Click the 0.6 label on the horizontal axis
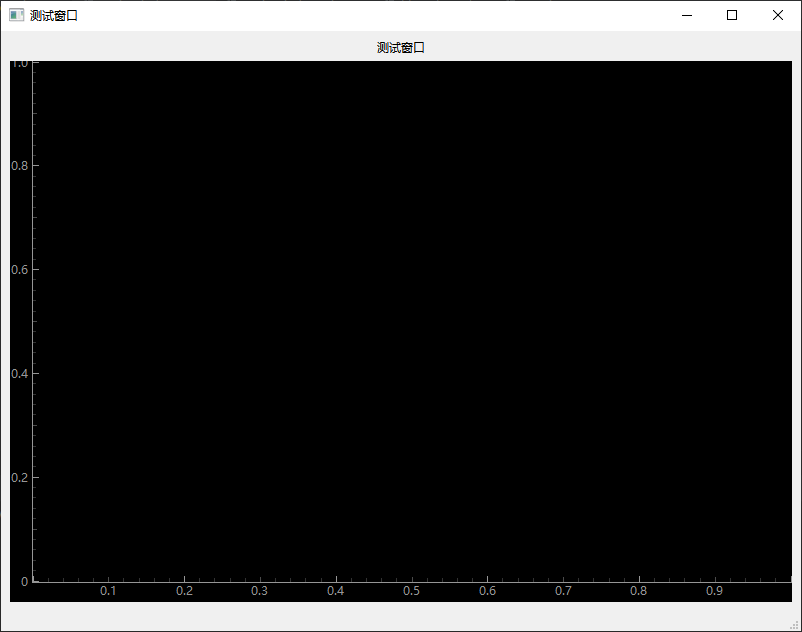Image resolution: width=802 pixels, height=632 pixels. [487, 591]
